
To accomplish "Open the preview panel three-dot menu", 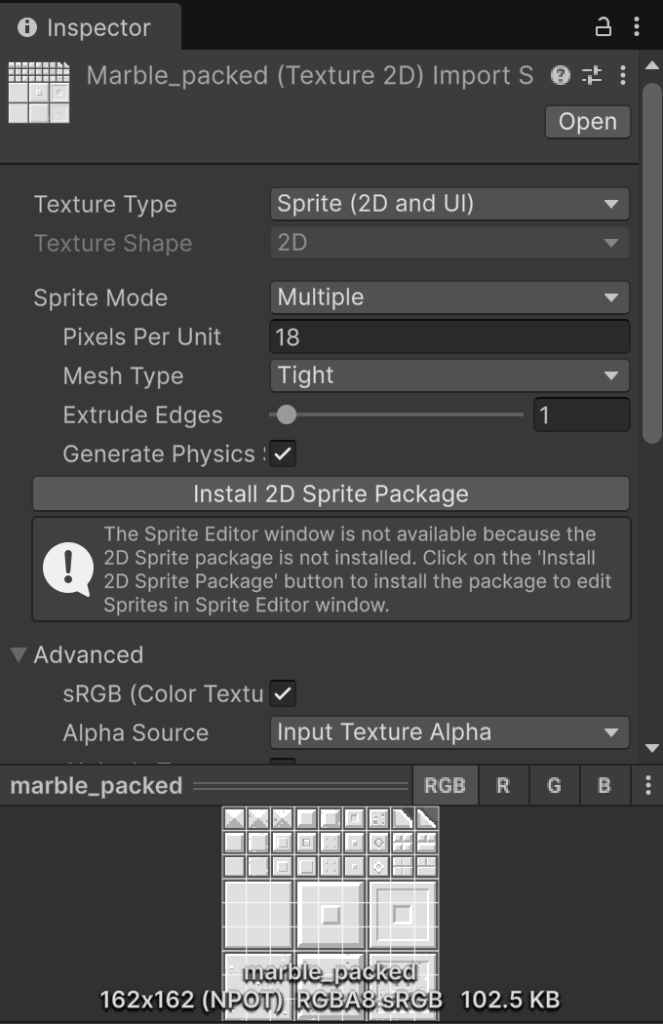I will coord(648,785).
